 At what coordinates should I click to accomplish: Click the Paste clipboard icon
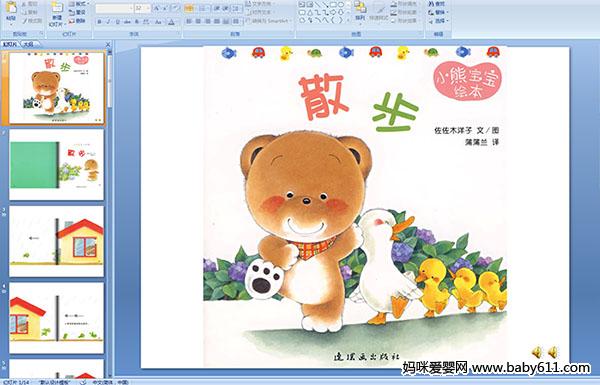11,10
